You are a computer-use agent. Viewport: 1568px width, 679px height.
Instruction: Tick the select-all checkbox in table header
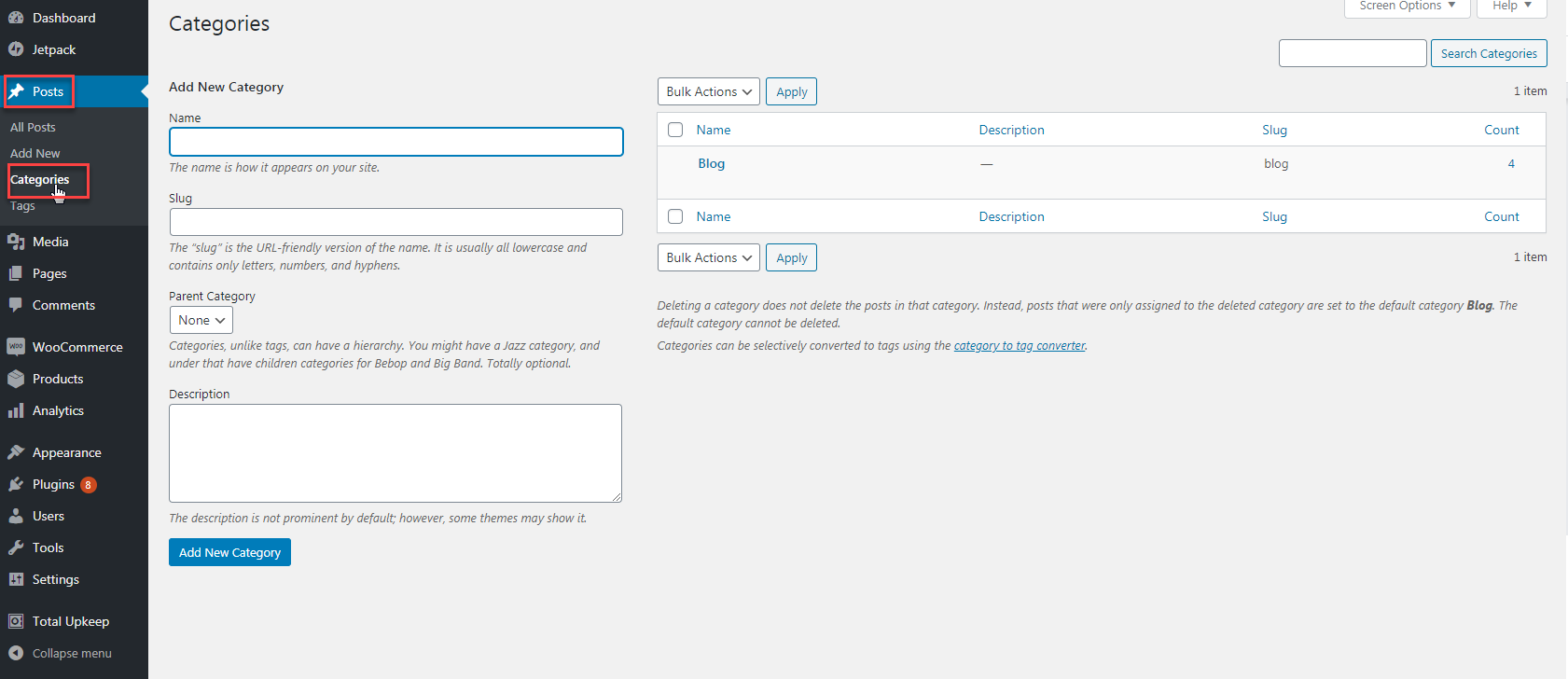pyautogui.click(x=675, y=130)
